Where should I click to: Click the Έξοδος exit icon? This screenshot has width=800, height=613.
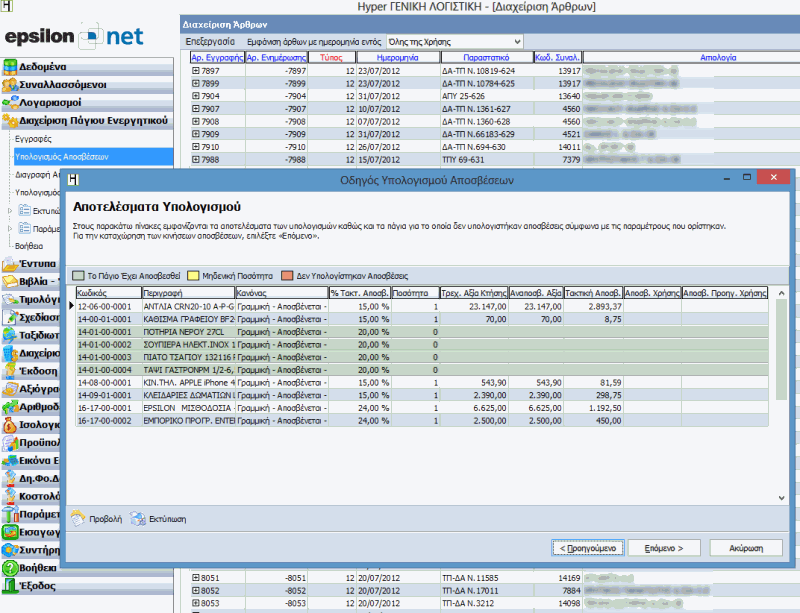11,586
